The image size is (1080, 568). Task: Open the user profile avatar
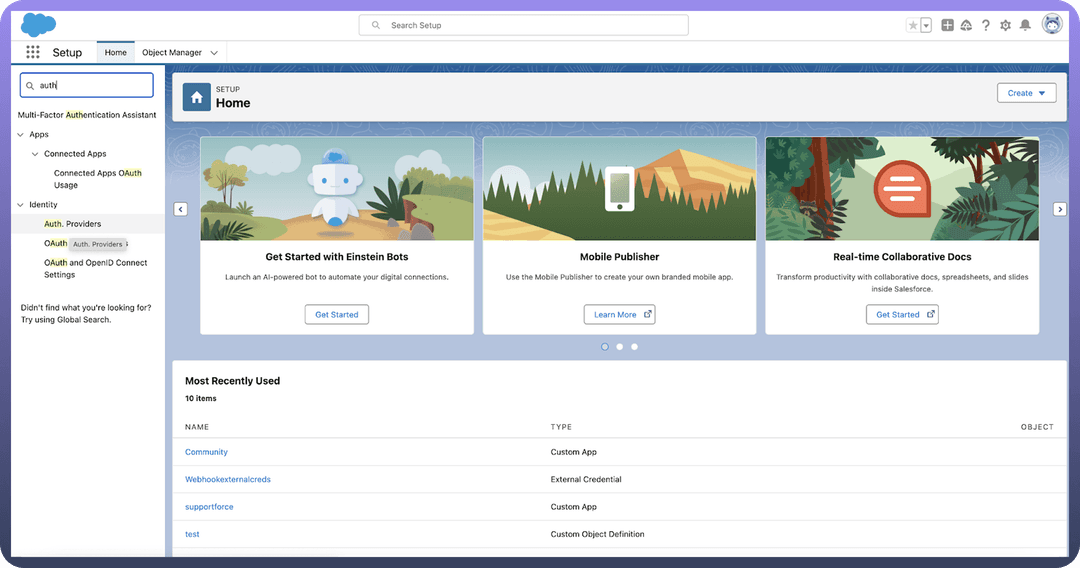pos(1051,24)
